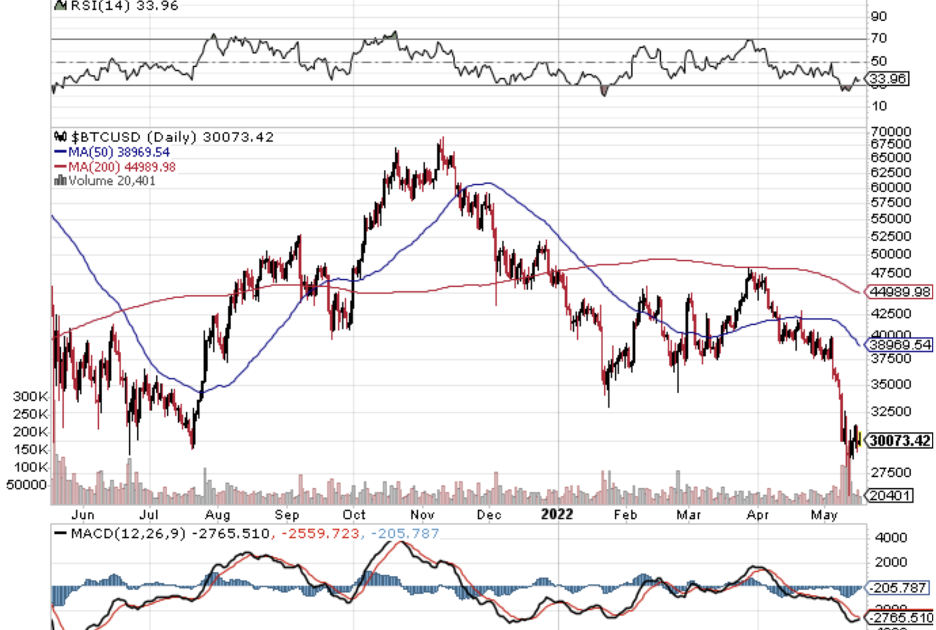Click the Volume bar-chart legend icon
The image size is (936, 630).
(59, 181)
